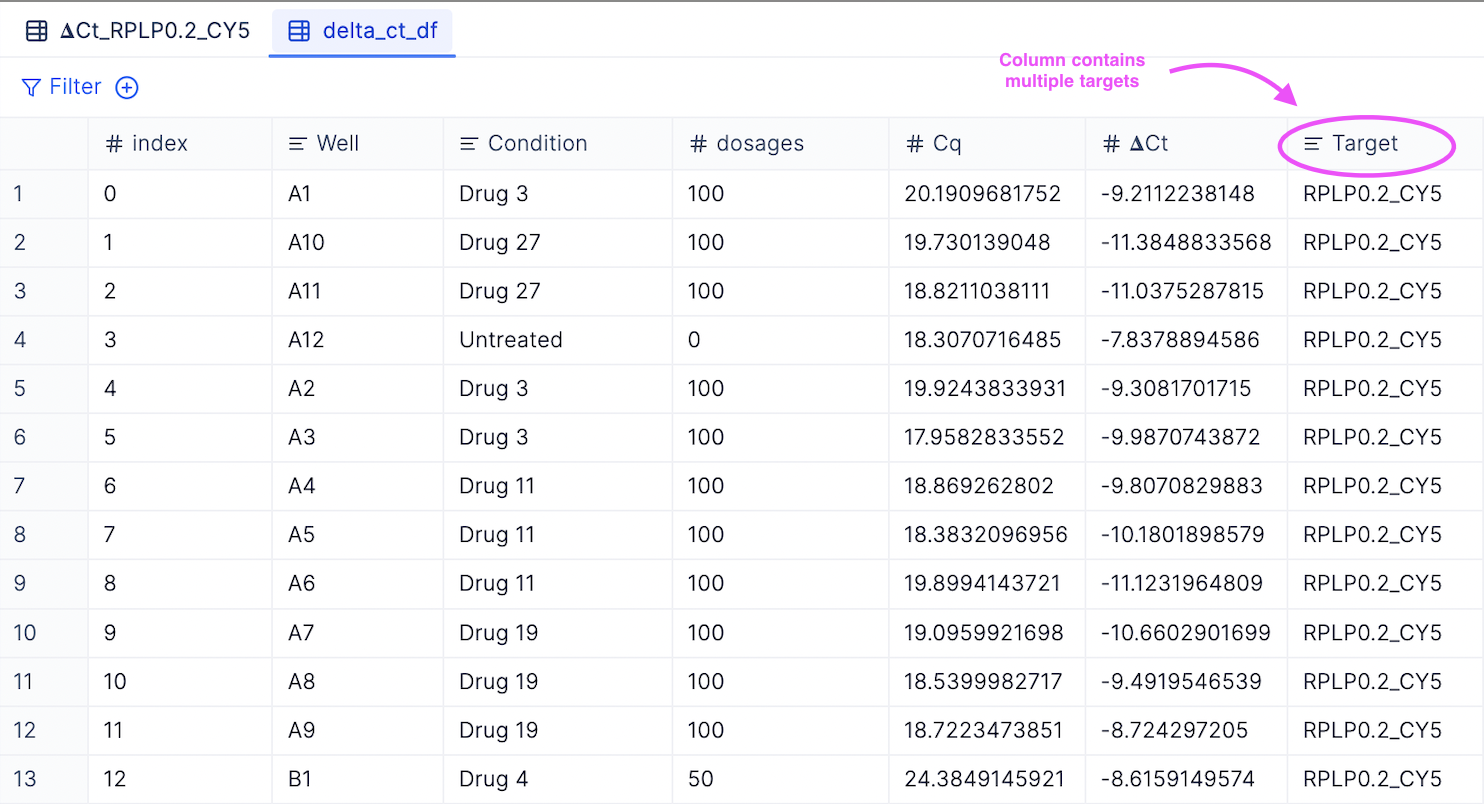
Task: Select the delta_ct_df tab
Action: 363,31
